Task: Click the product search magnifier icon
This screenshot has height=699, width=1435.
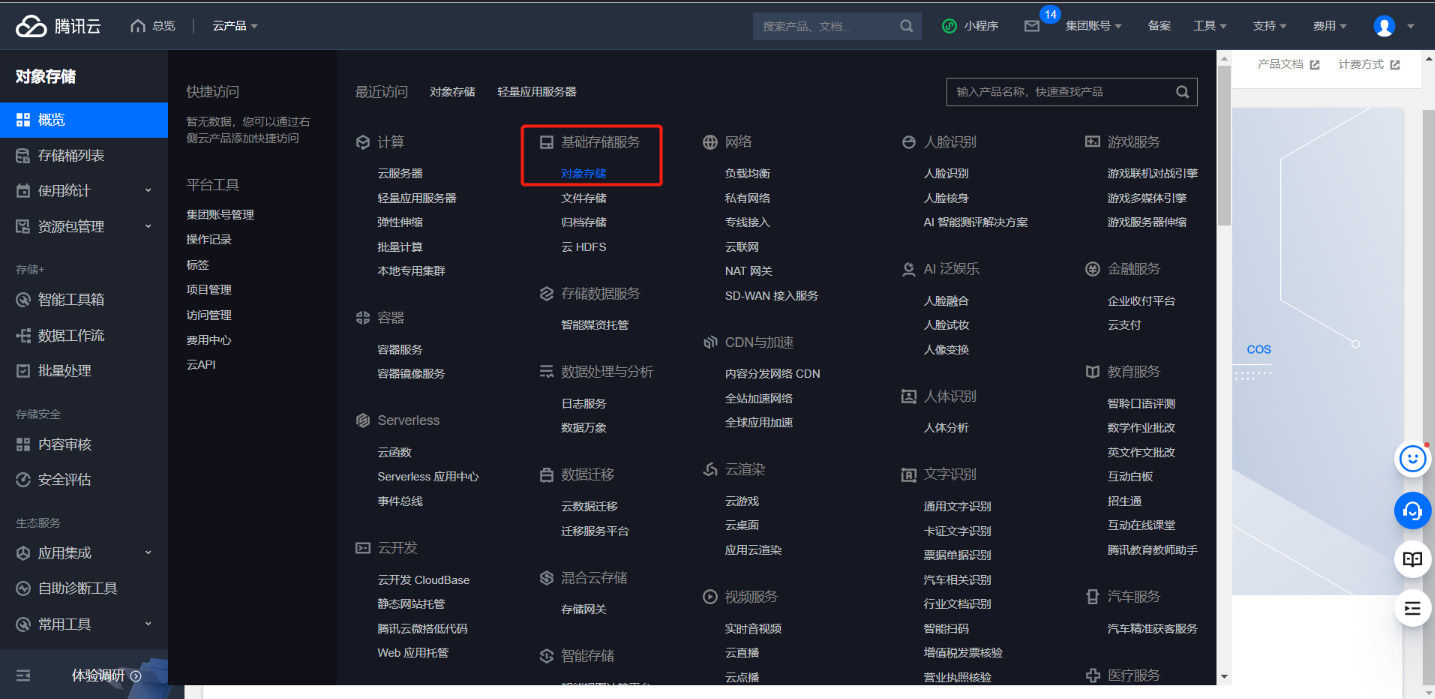Action: pos(1182,92)
